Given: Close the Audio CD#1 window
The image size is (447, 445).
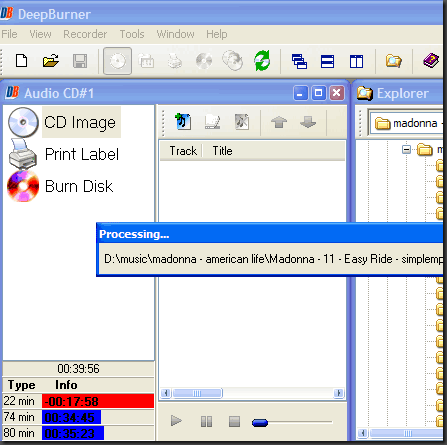Looking at the screenshot, I should (x=337, y=93).
